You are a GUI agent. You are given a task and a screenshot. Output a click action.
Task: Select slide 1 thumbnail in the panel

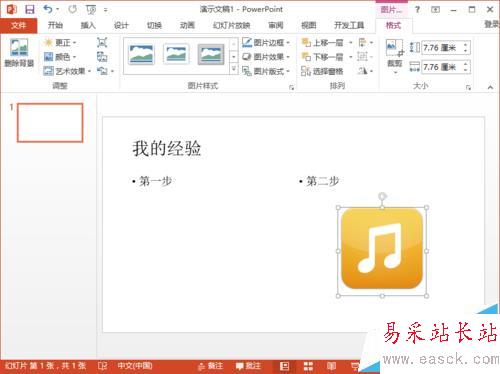pos(50,123)
